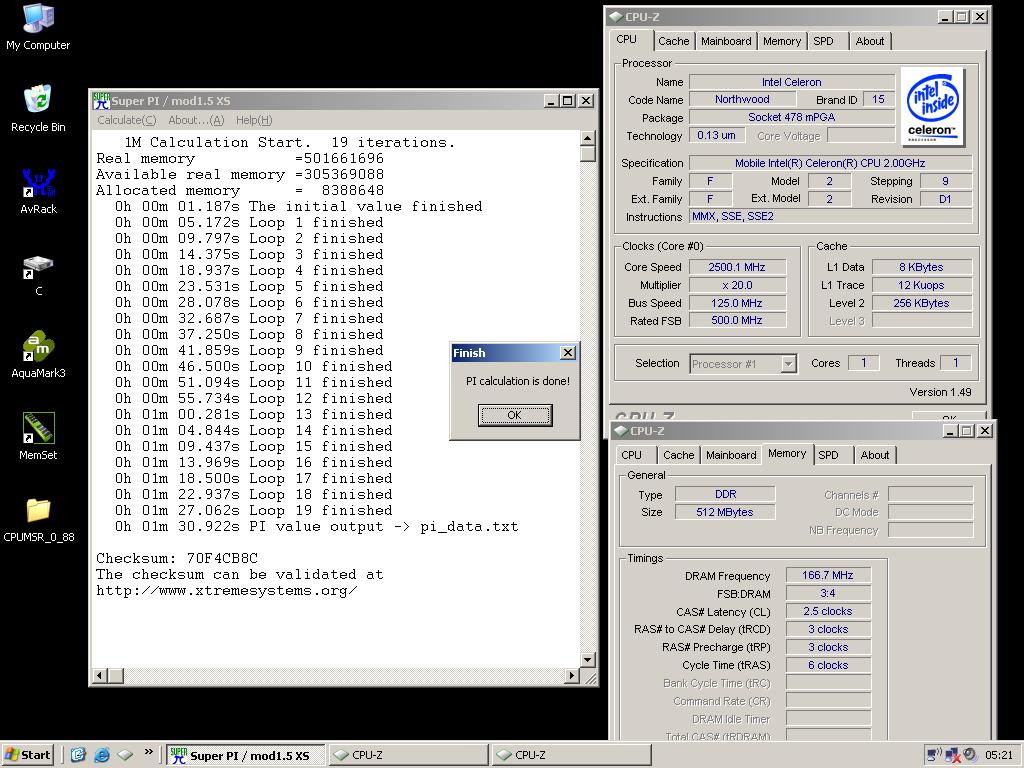Viewport: 1024px width, 768px height.
Task: Switch to Cache tab in upper CPU-Z
Action: (673, 41)
